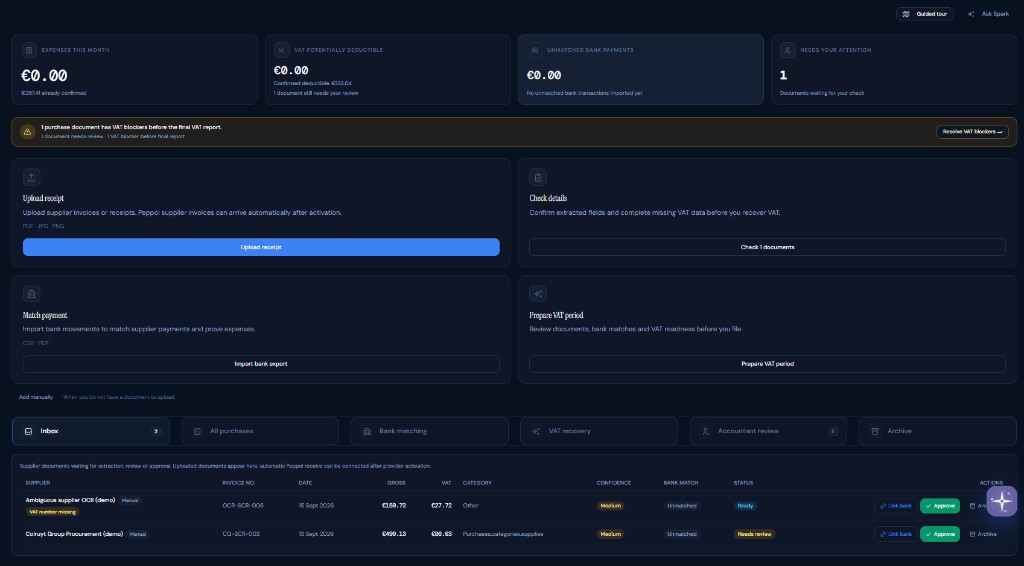
Task: Click the €27.72 VAT amount
Action: [x=441, y=505]
